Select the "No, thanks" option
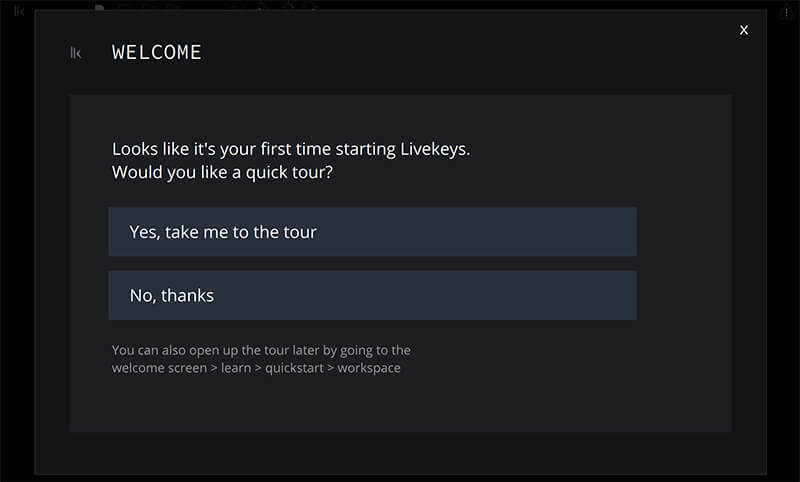Image resolution: width=800 pixels, height=482 pixels. (x=372, y=295)
